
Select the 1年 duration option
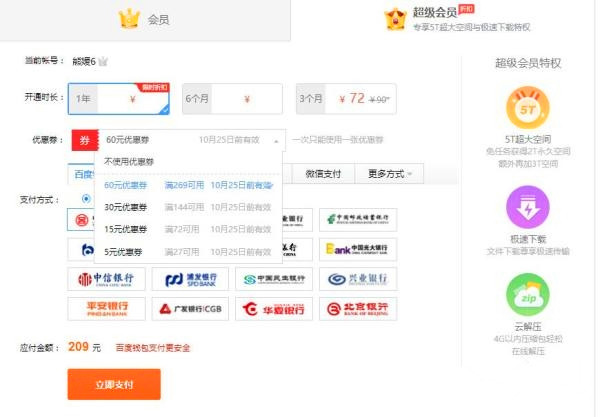(x=119, y=99)
